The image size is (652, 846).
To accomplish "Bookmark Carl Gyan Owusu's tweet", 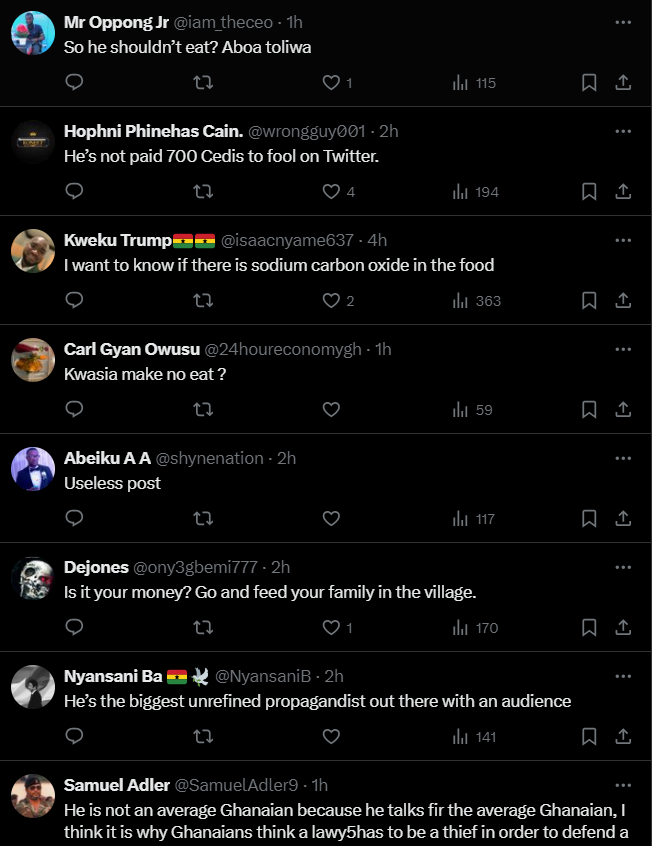I will (589, 409).
